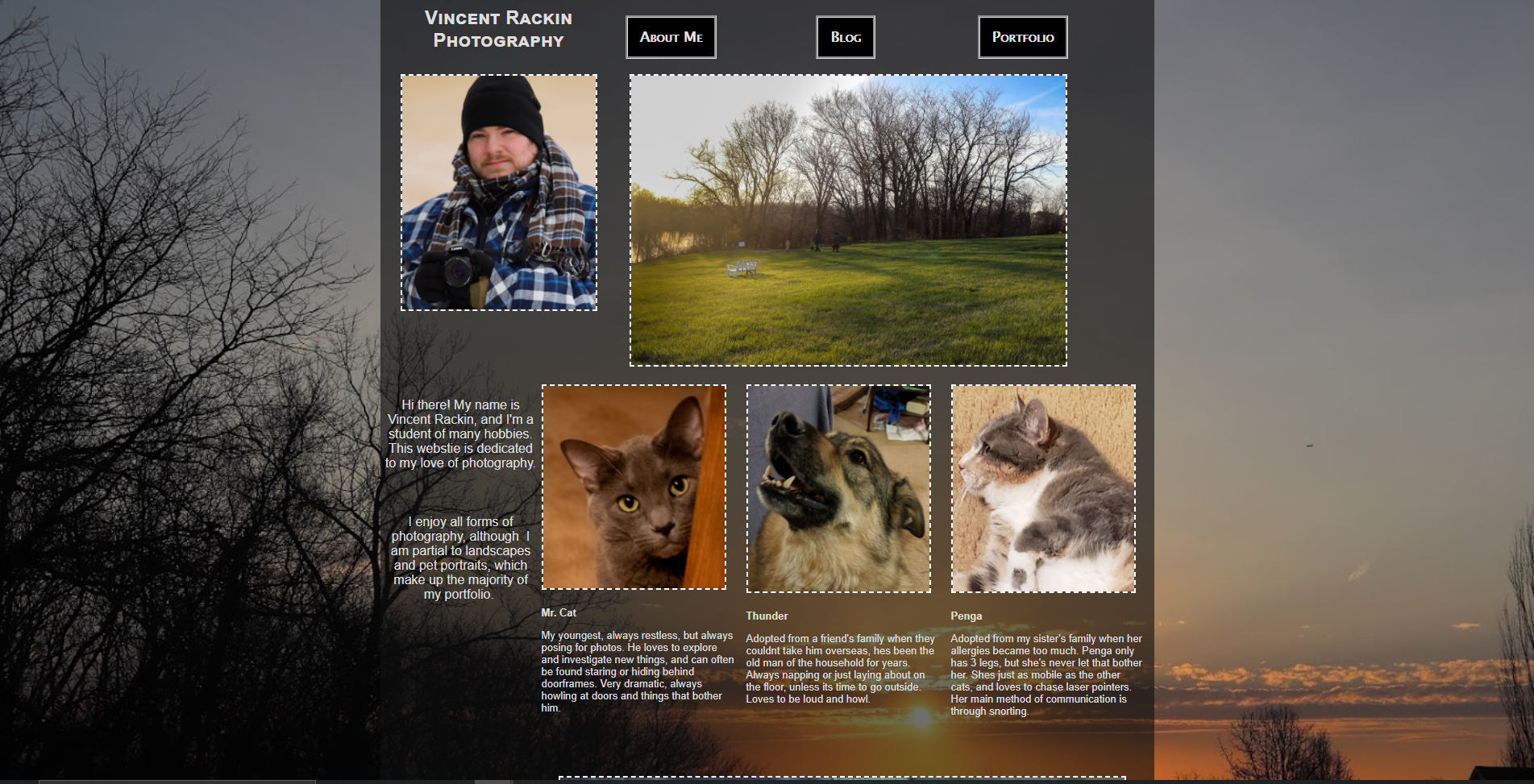This screenshot has width=1534, height=784.
Task: Click the 'I enjoy all forms' paragraph
Action: point(460,558)
